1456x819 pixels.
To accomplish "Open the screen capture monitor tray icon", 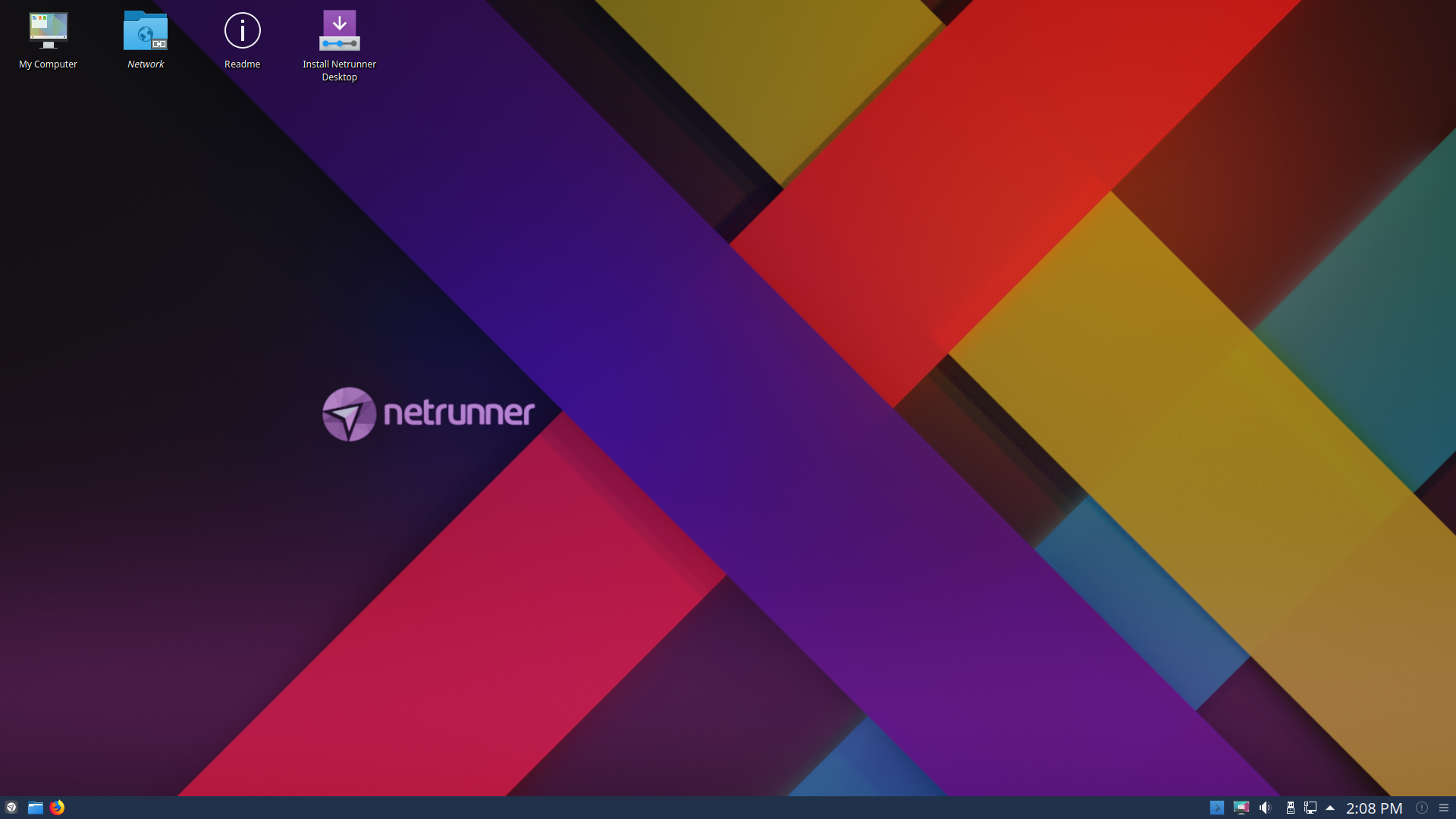I will coord(1241,808).
